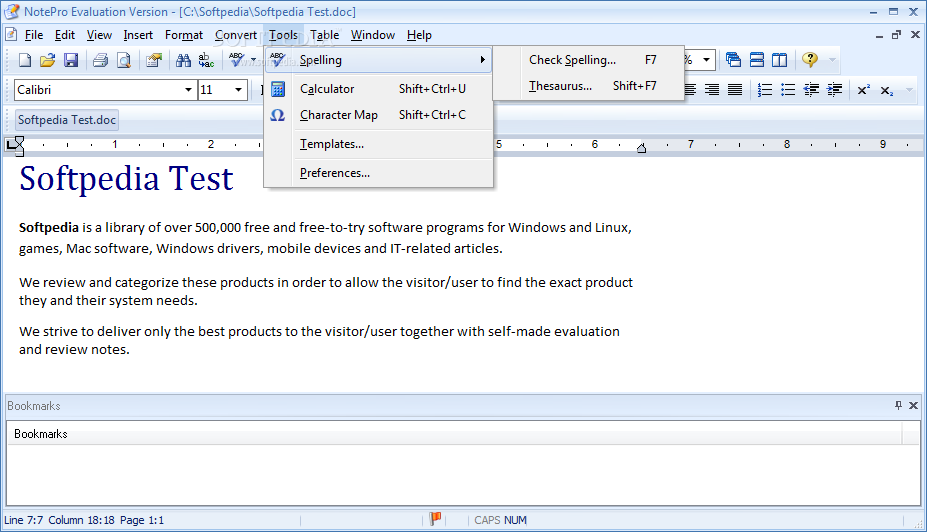Image resolution: width=927 pixels, height=532 pixels.
Task: Open Character Map from the Tools menu
Action: click(x=378, y=115)
